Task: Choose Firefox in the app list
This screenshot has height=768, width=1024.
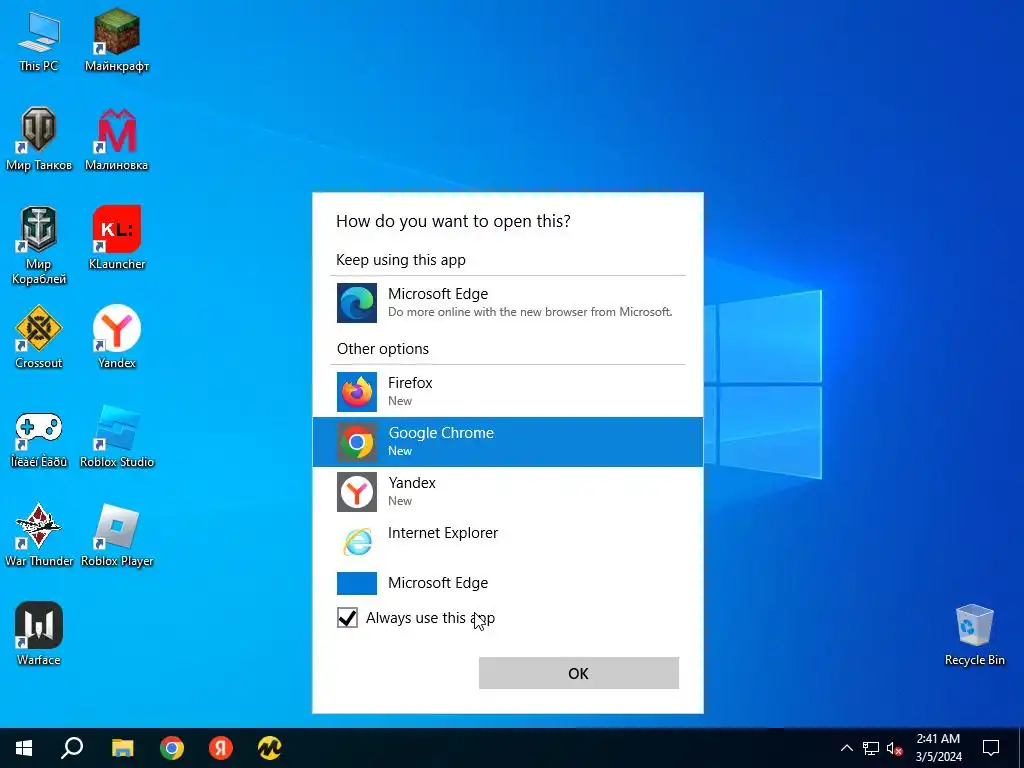Action: tap(508, 391)
